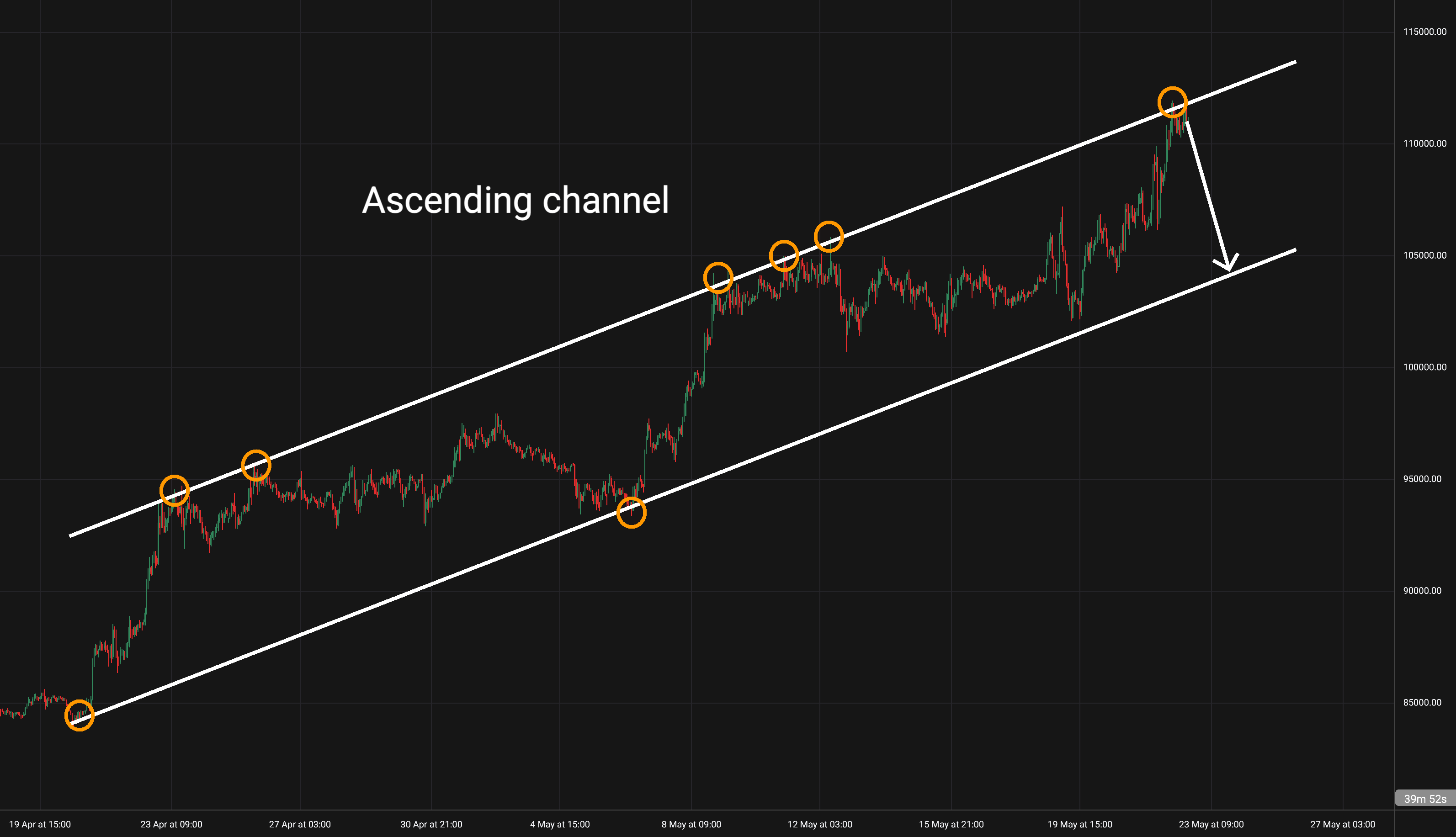Click the 27 May at 03:00 time label
The image size is (1456, 837).
click(1343, 824)
